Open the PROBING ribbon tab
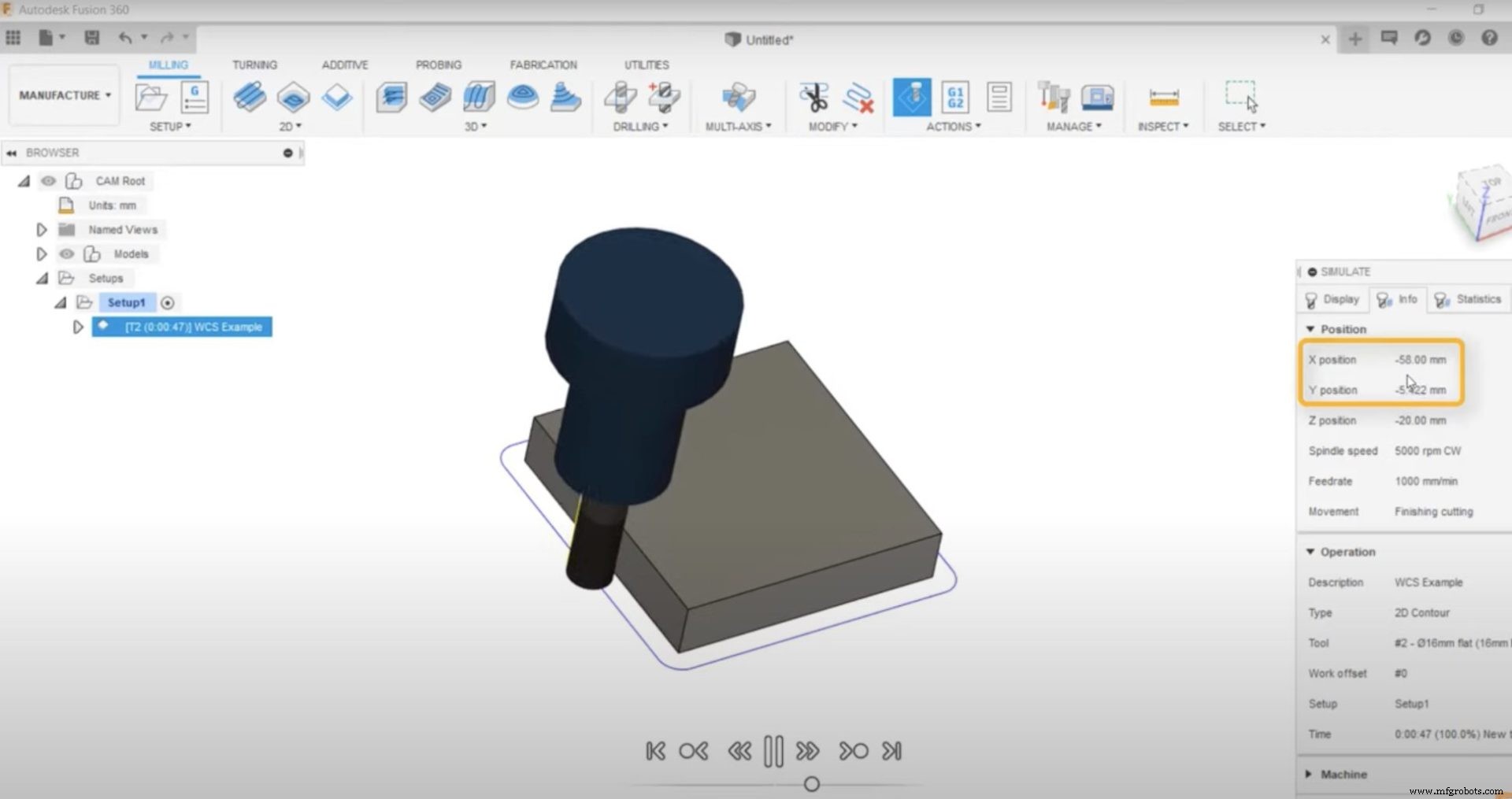 (x=439, y=65)
